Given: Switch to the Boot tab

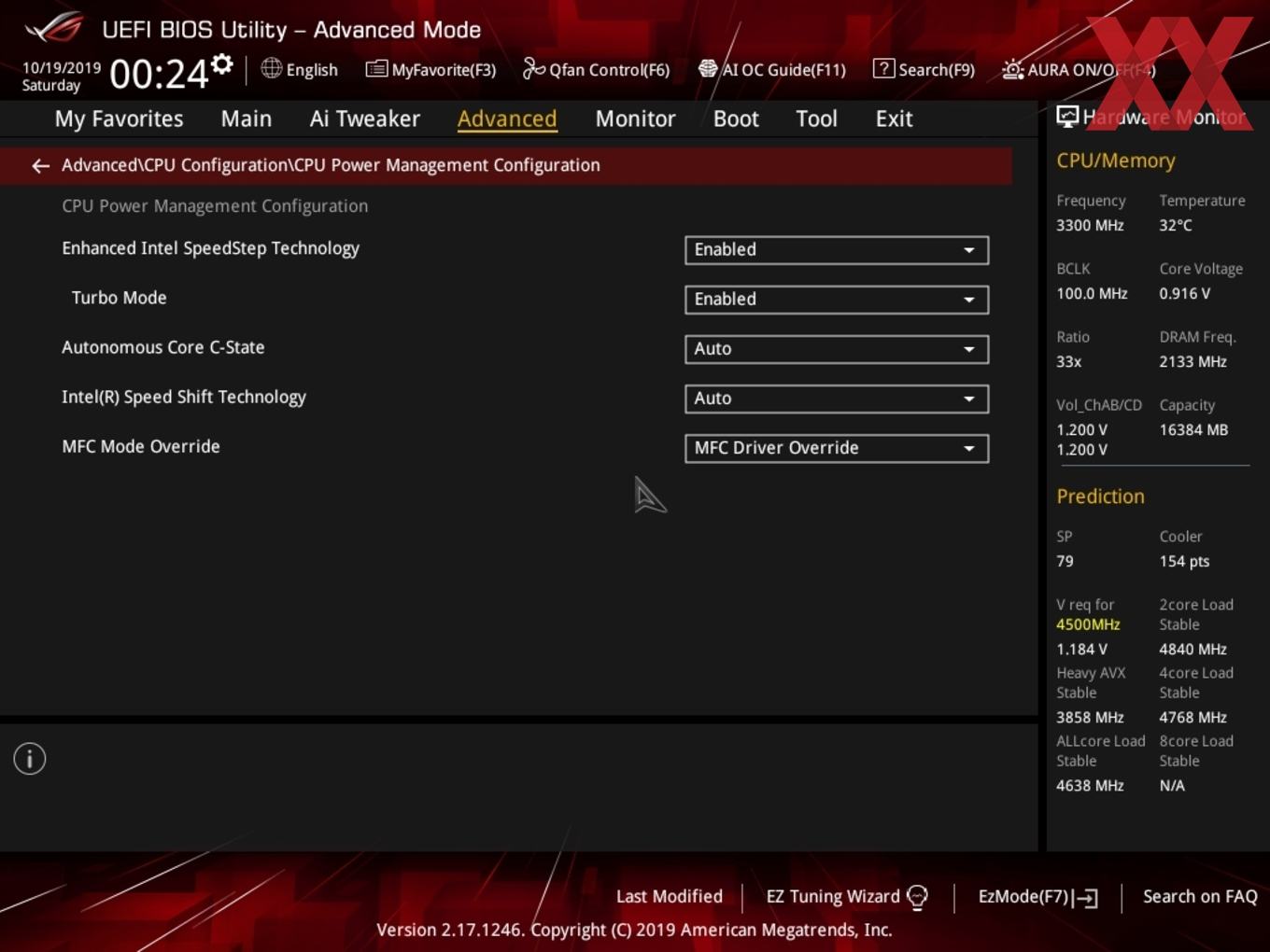Looking at the screenshot, I should [x=736, y=119].
